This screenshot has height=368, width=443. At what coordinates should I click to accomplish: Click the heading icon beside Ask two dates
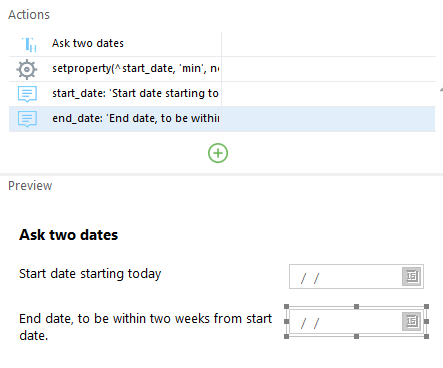point(29,44)
